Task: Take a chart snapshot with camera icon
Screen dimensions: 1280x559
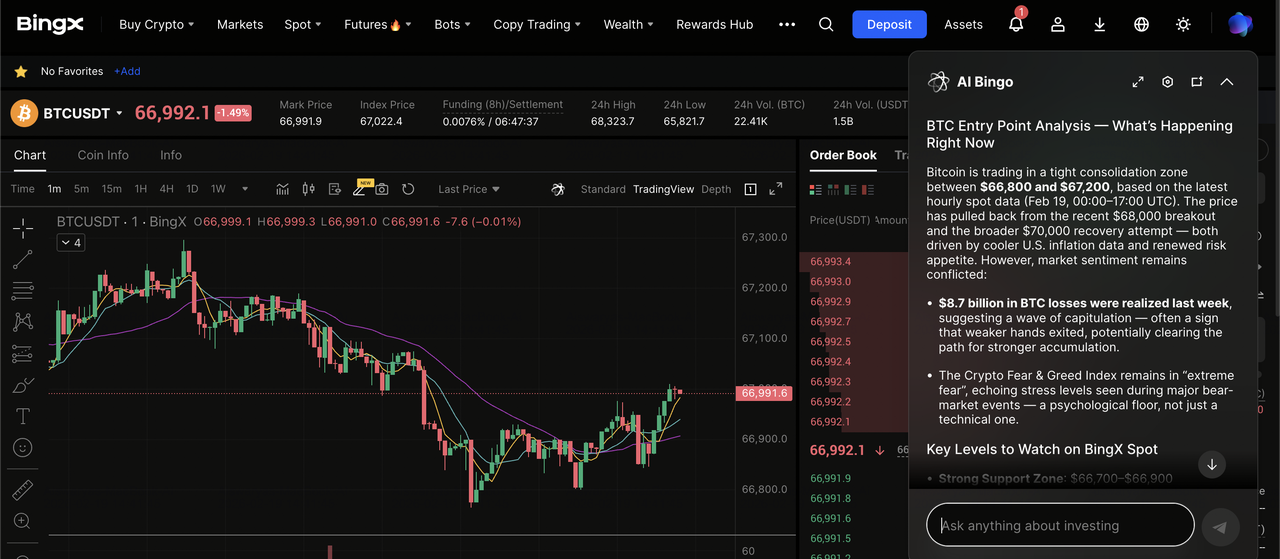Action: tap(381, 189)
